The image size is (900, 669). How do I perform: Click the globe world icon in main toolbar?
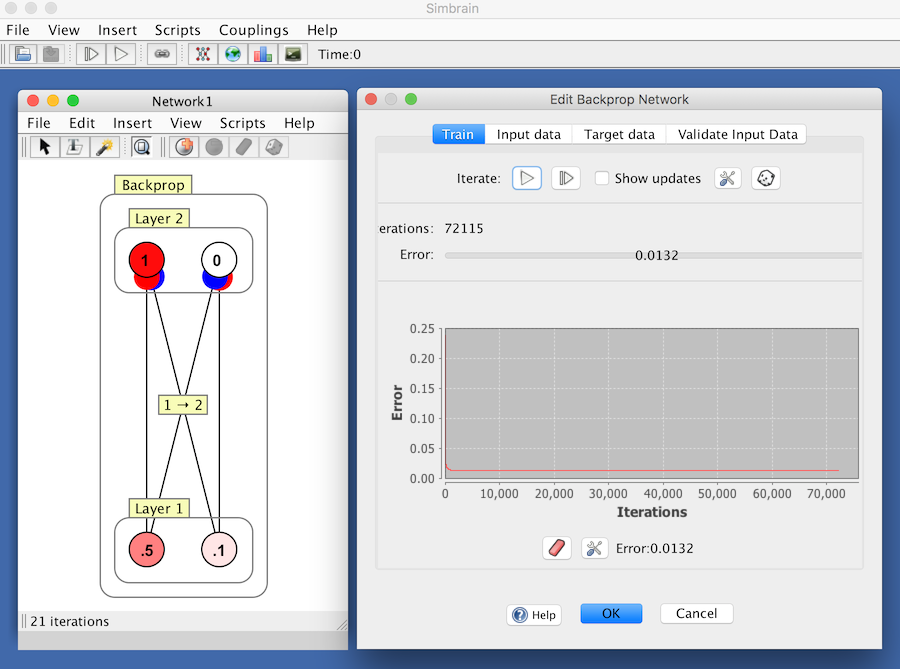tap(233, 54)
